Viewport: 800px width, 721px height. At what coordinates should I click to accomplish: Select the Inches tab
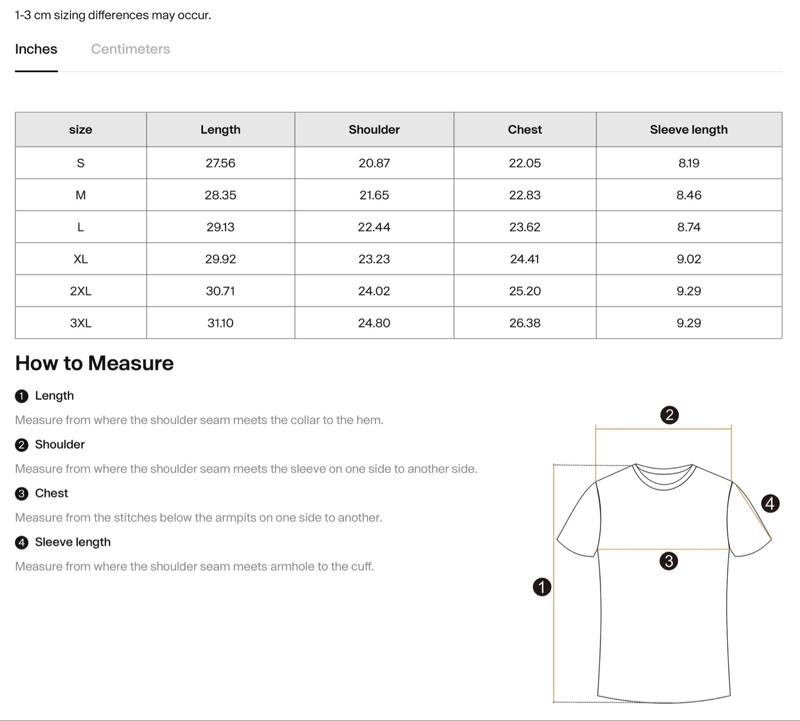click(x=36, y=49)
